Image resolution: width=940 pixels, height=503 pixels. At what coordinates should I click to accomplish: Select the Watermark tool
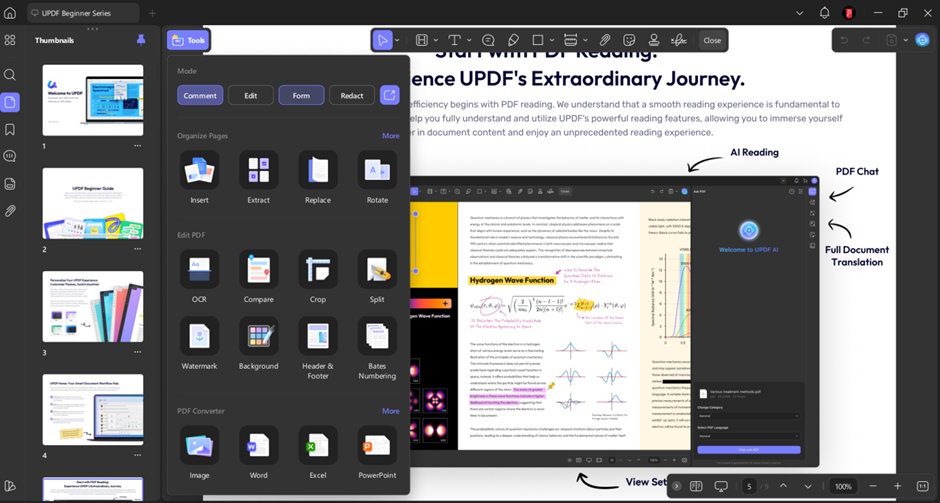click(199, 337)
